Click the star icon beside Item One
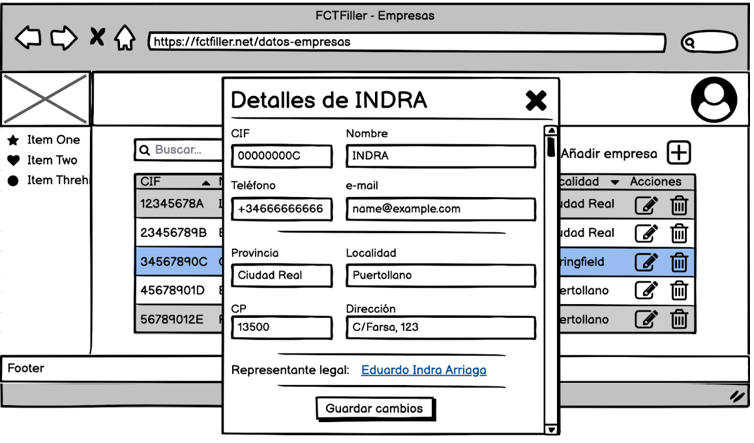754x443 pixels. [x=13, y=140]
